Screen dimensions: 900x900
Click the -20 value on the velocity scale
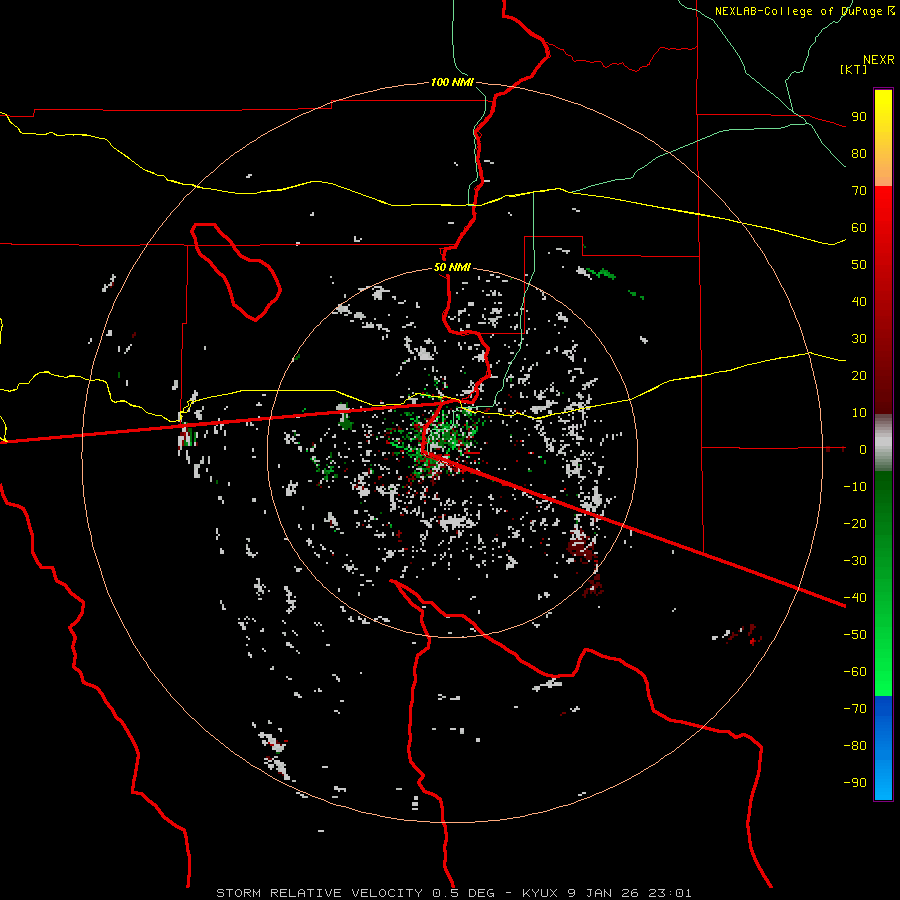[855, 524]
